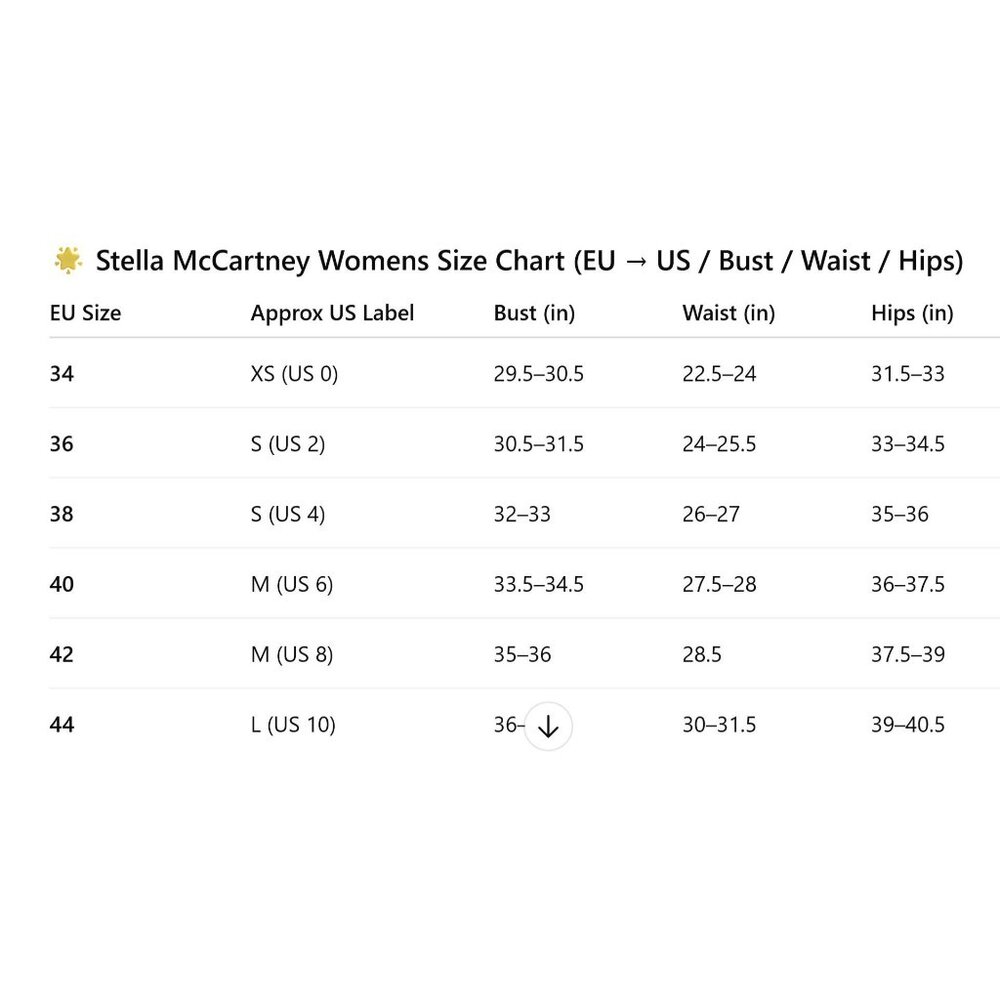Select the Approx US Label header

point(332,313)
